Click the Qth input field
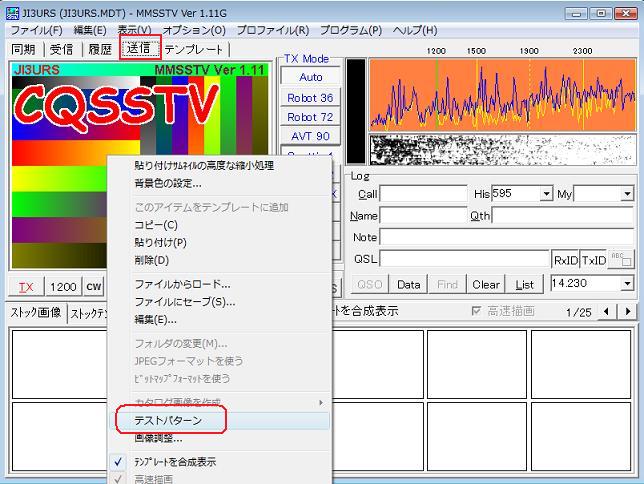This screenshot has width=644, height=484. point(563,215)
